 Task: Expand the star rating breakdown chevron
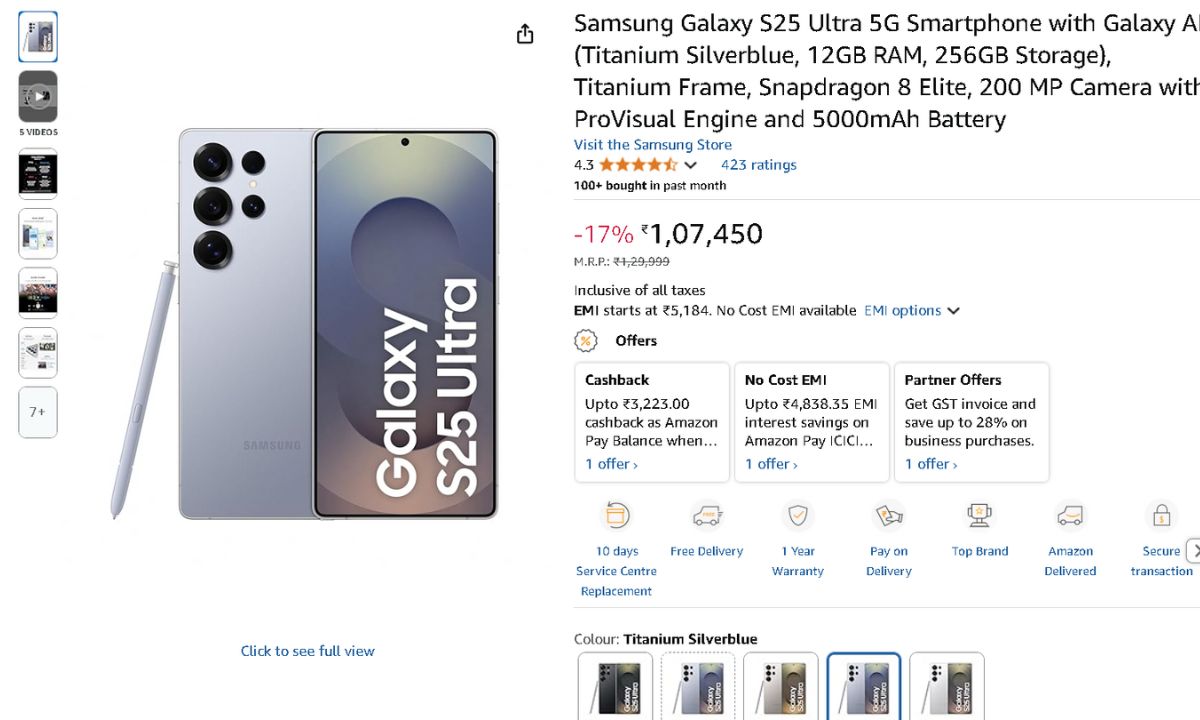(x=690, y=165)
